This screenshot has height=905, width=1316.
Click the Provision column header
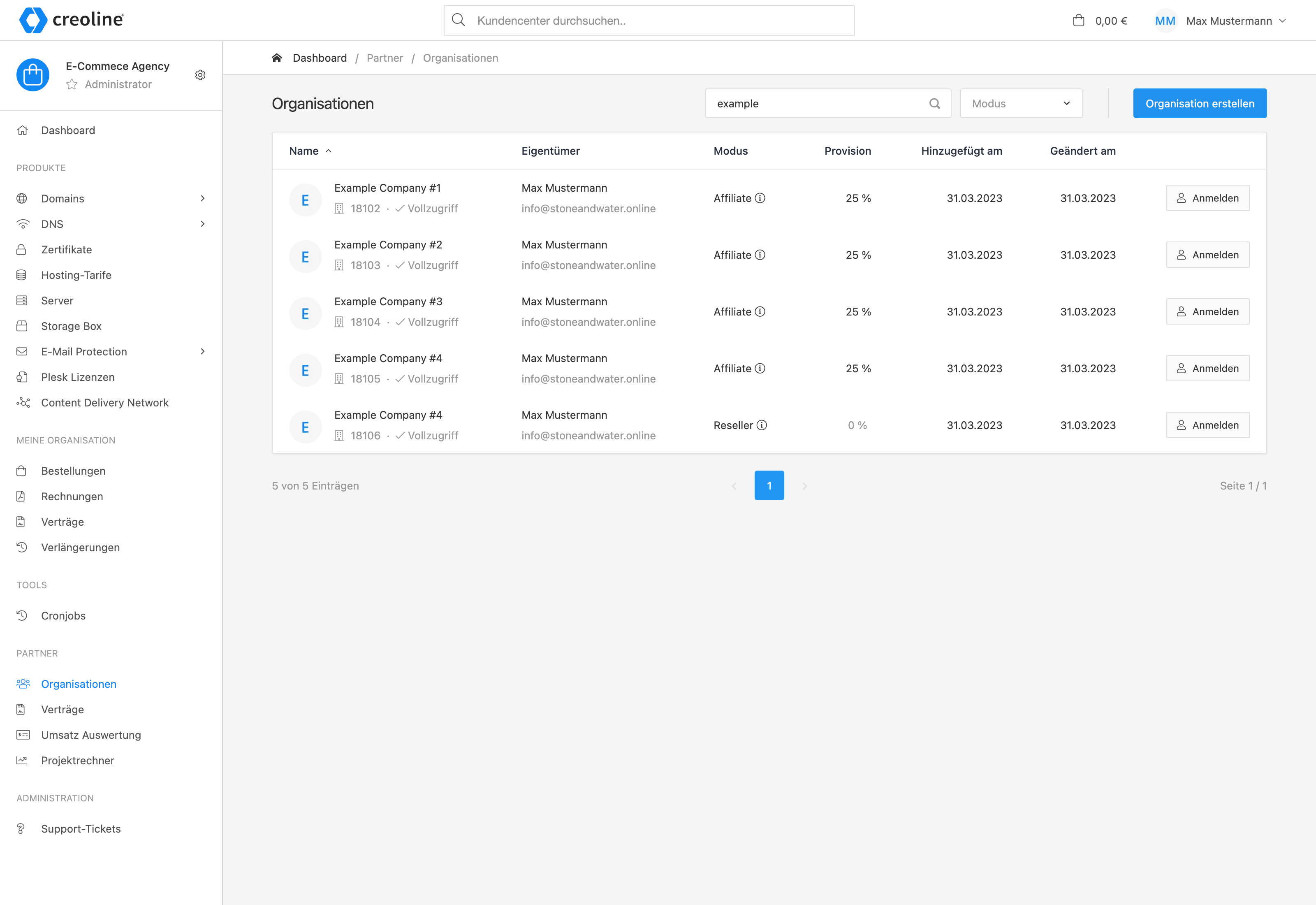[847, 151]
